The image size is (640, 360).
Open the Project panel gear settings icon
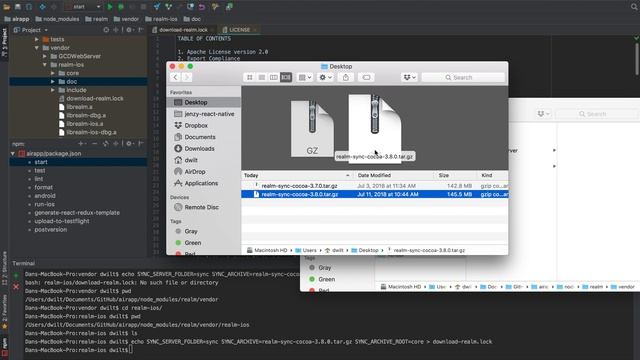(x=129, y=30)
